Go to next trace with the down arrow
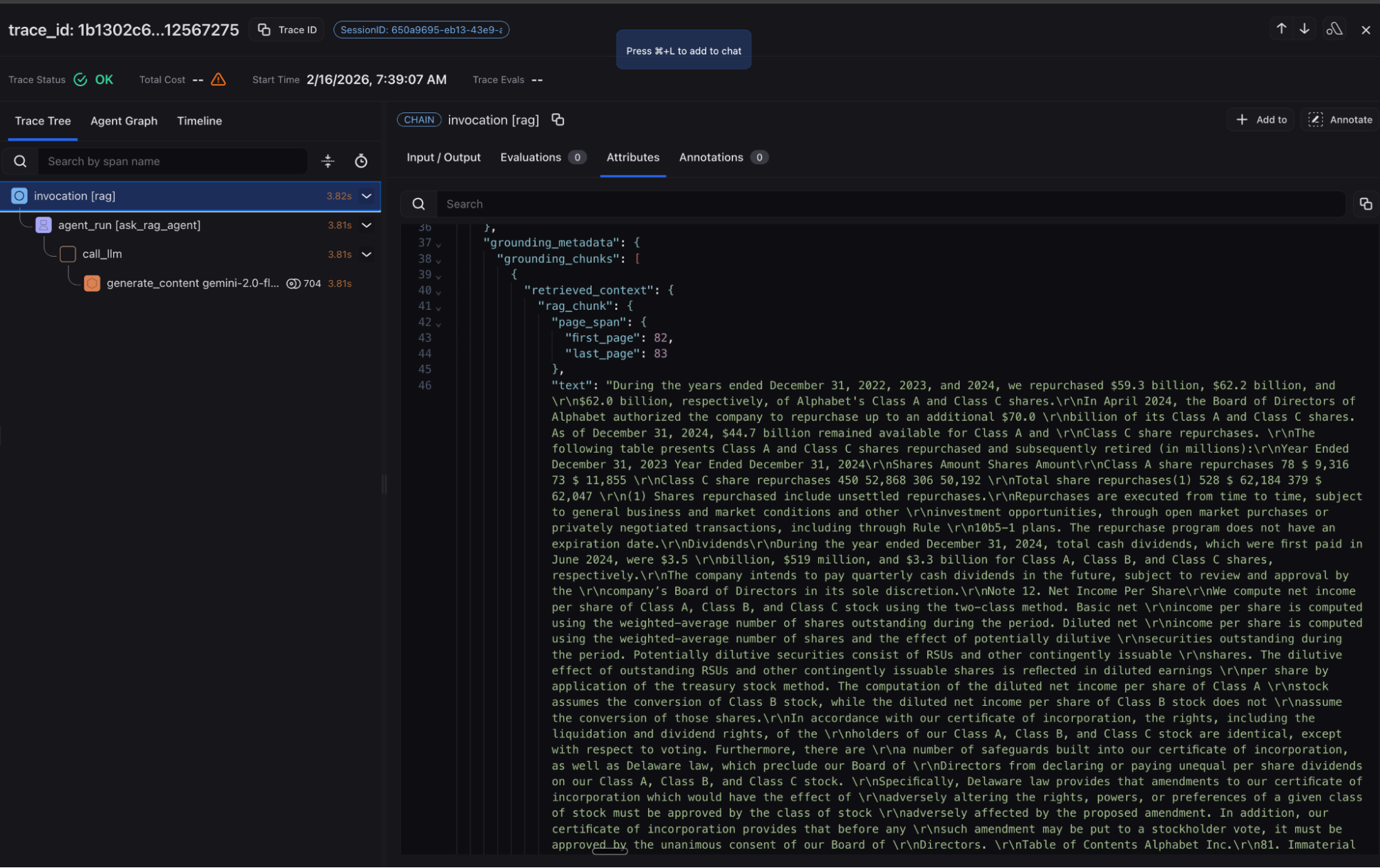 tap(1304, 29)
